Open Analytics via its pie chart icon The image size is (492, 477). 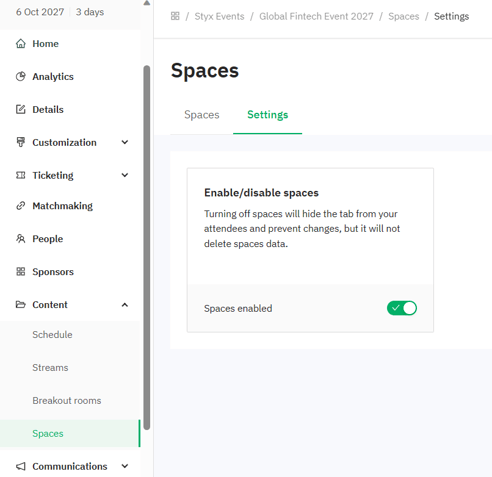(x=21, y=77)
